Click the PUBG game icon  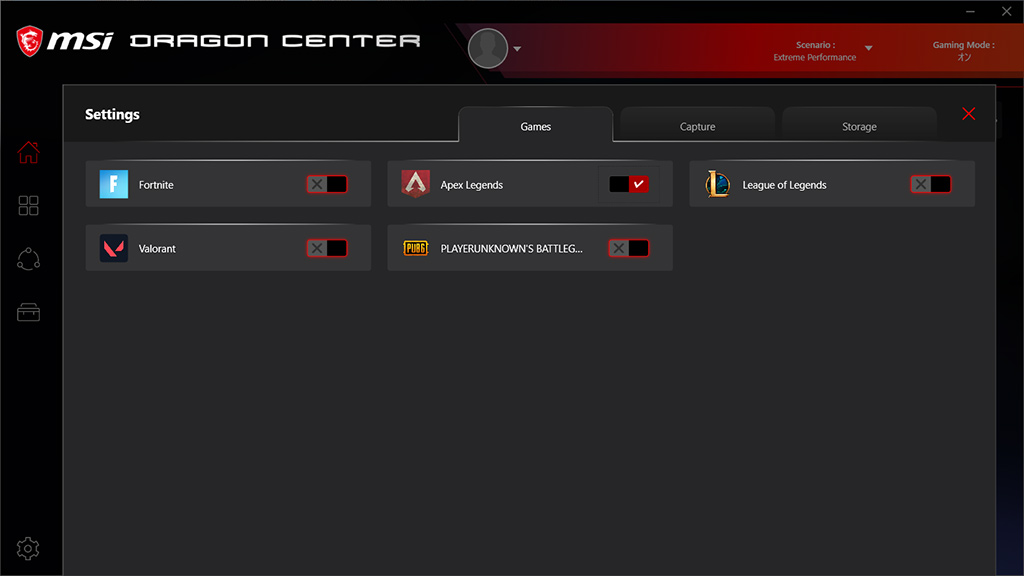pos(415,248)
